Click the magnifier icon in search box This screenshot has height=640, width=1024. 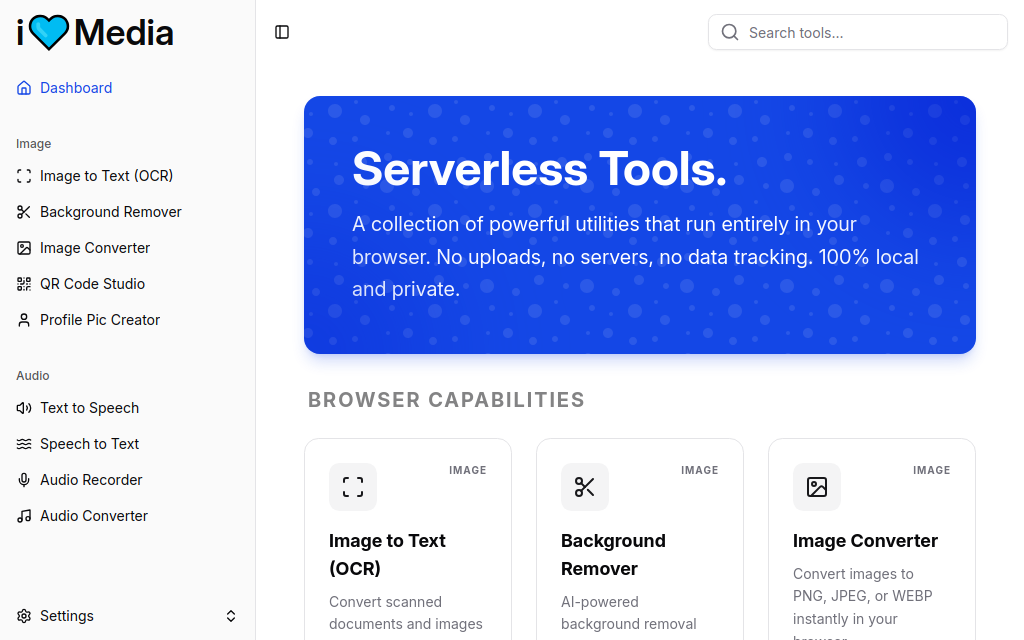pyautogui.click(x=729, y=32)
